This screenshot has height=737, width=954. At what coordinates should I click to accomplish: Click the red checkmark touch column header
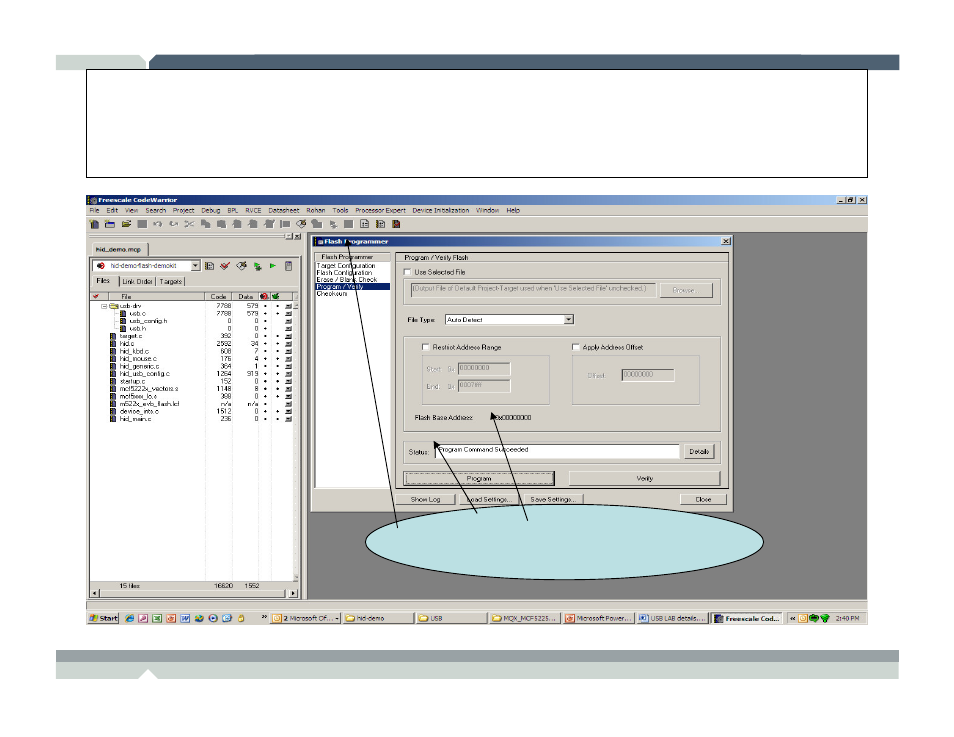[x=96, y=296]
